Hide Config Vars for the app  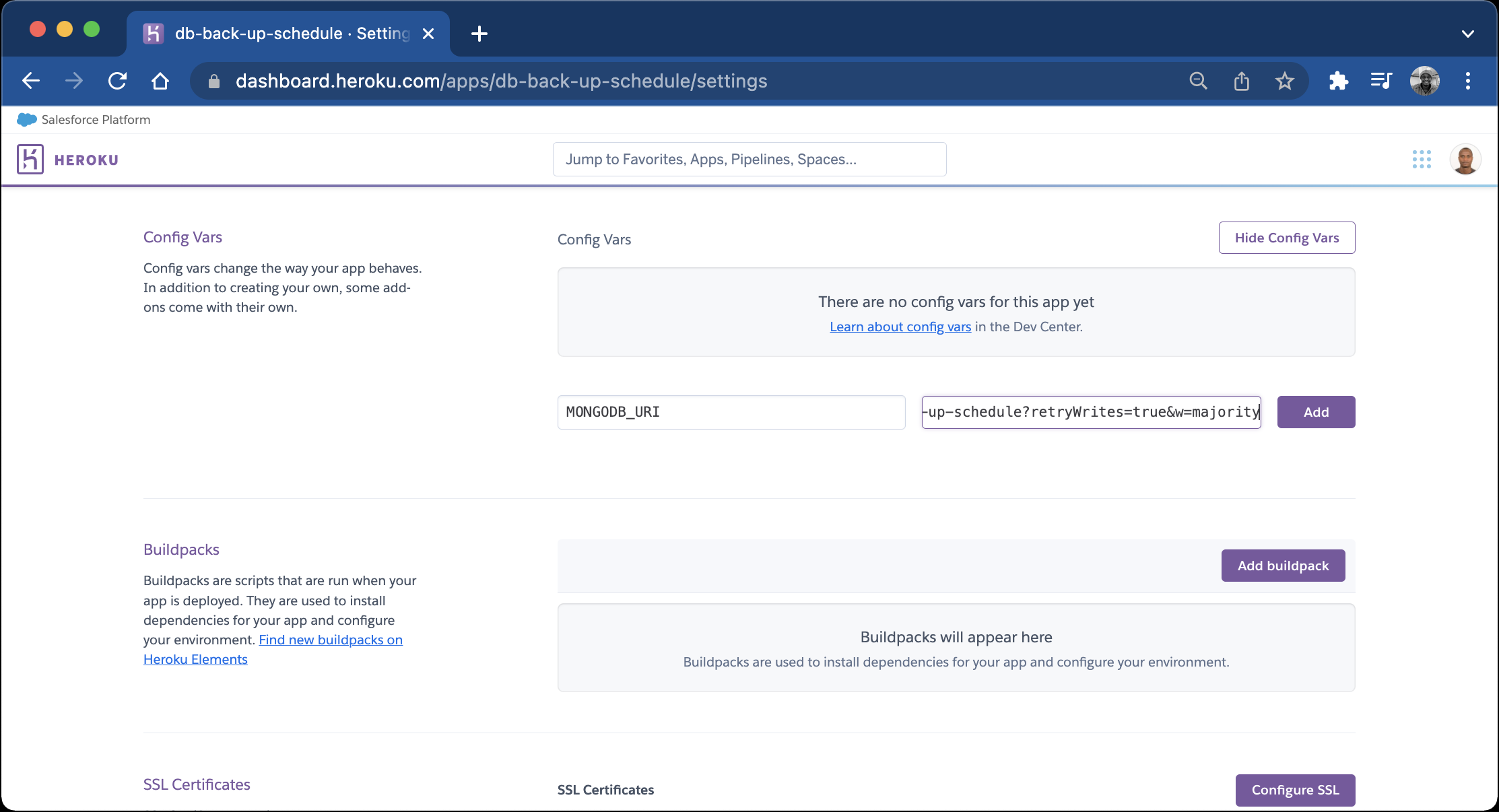point(1286,237)
